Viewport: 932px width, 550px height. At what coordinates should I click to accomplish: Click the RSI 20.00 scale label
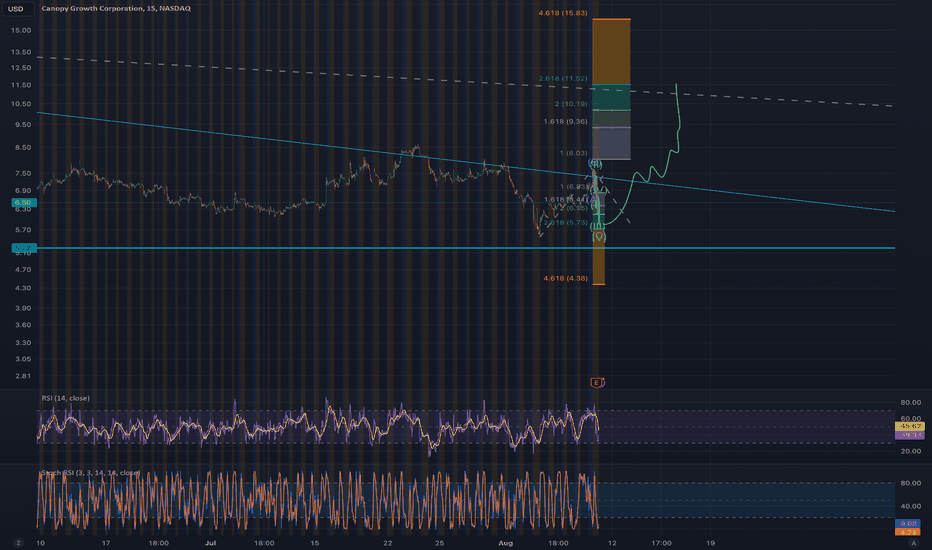[911, 451]
